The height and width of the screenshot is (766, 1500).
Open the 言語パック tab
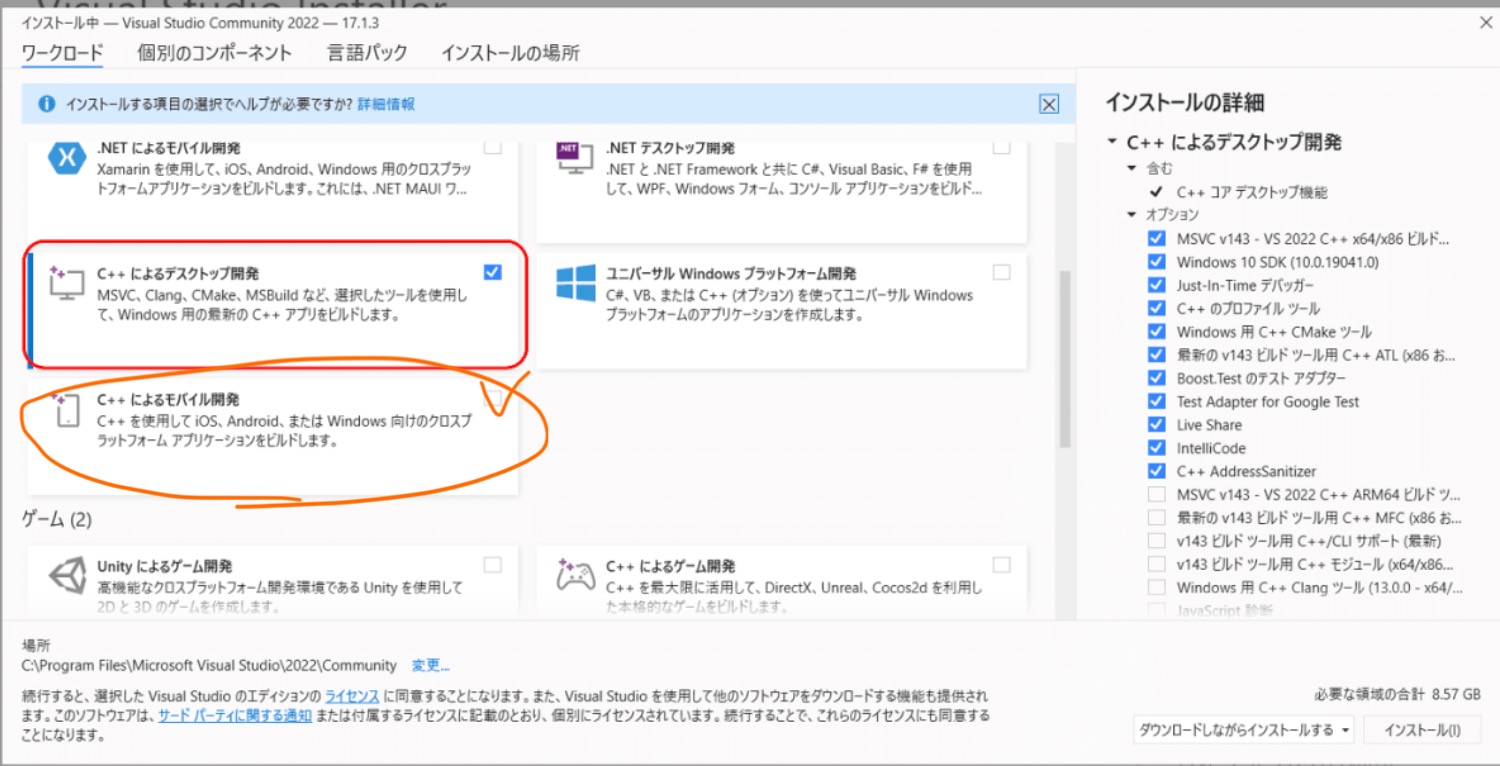coord(367,53)
